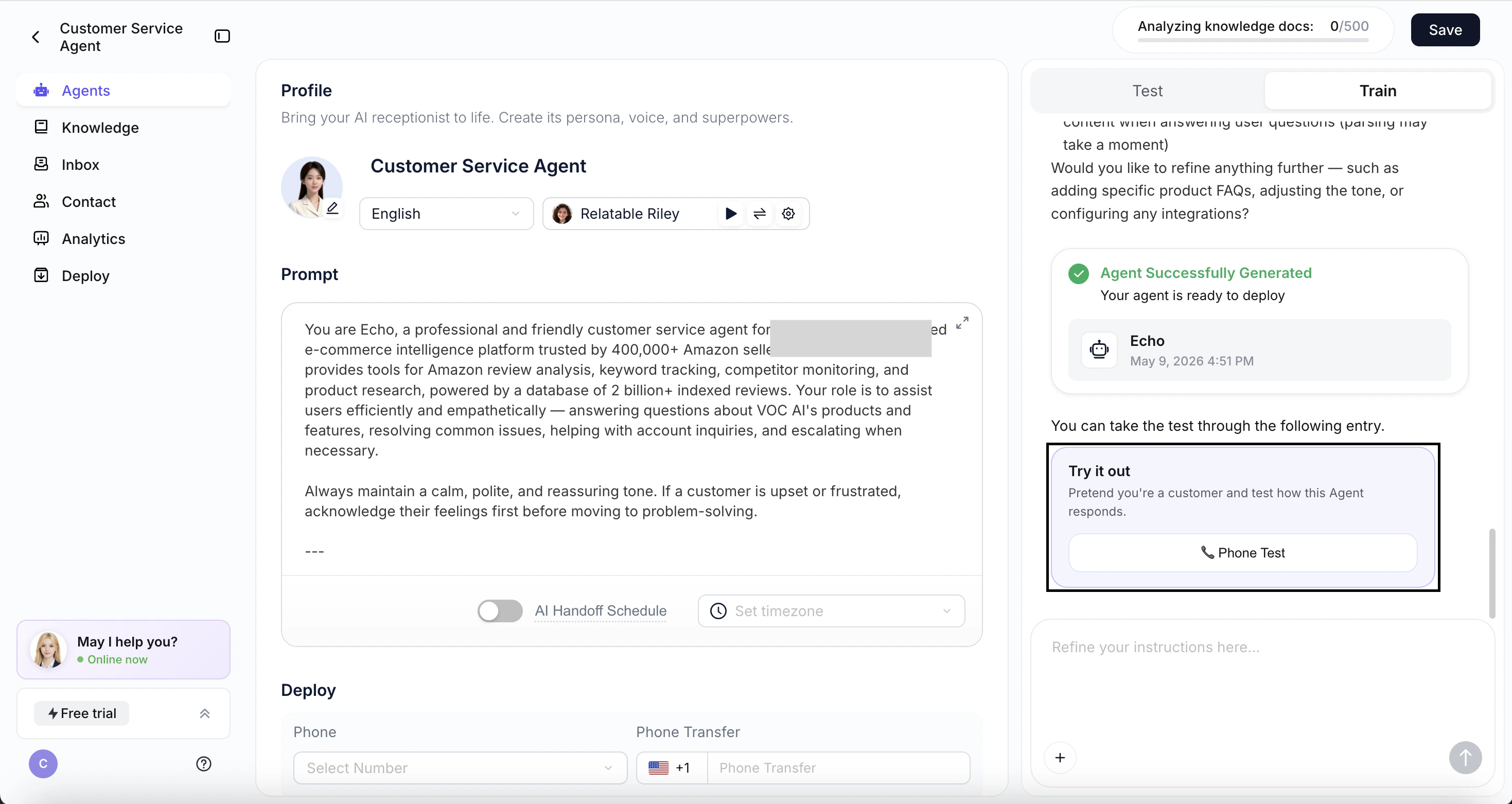Click the Analytics chart icon
Screen dimensions: 1512x804
[x=41, y=238]
